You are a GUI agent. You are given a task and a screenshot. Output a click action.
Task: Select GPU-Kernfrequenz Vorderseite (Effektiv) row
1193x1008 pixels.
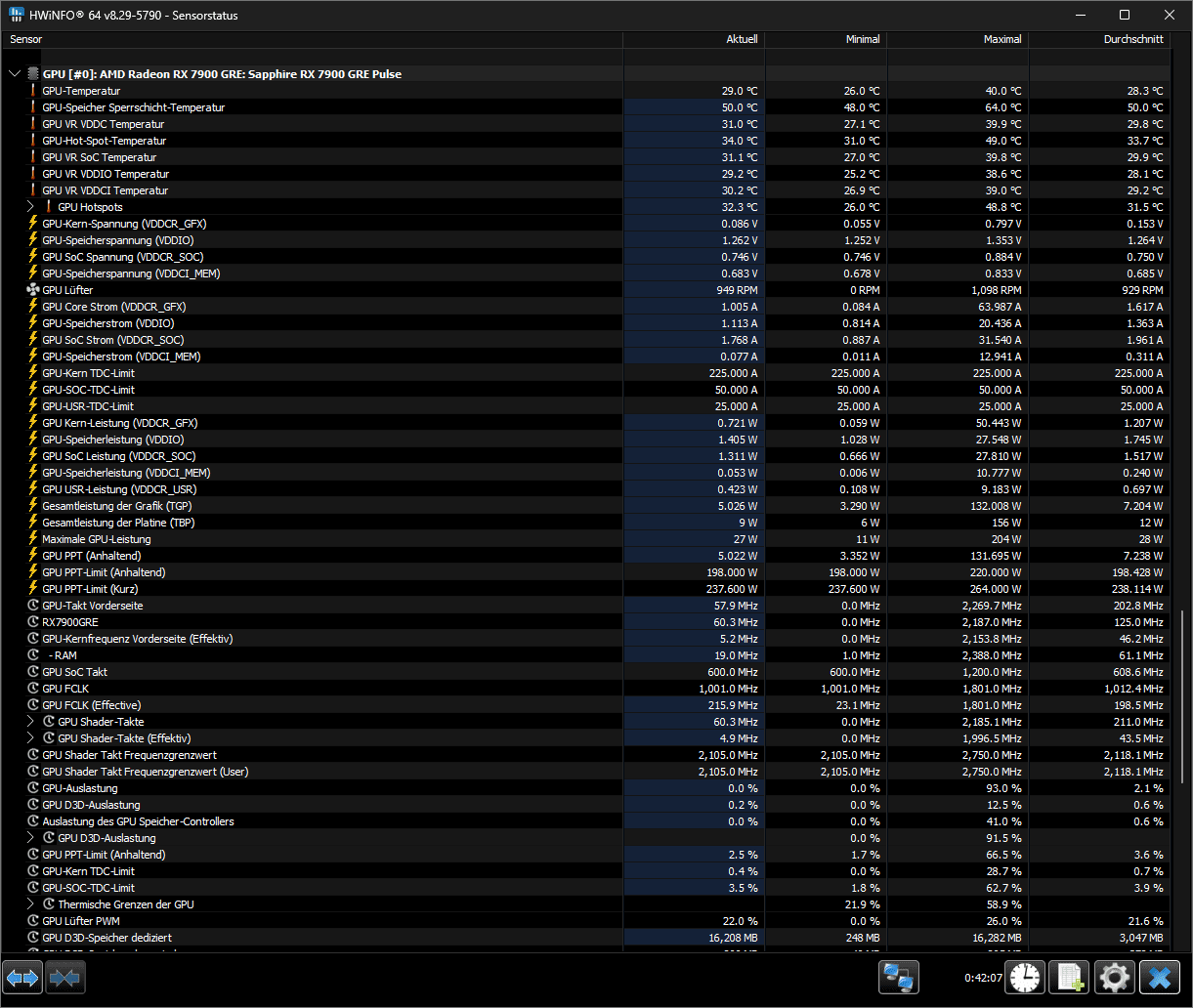tap(586, 639)
